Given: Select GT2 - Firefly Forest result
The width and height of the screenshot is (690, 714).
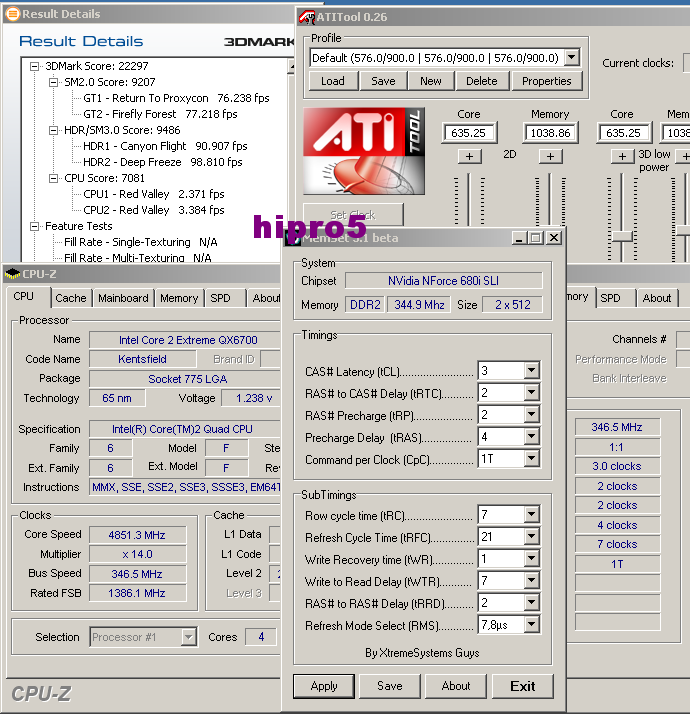Looking at the screenshot, I should point(160,114).
